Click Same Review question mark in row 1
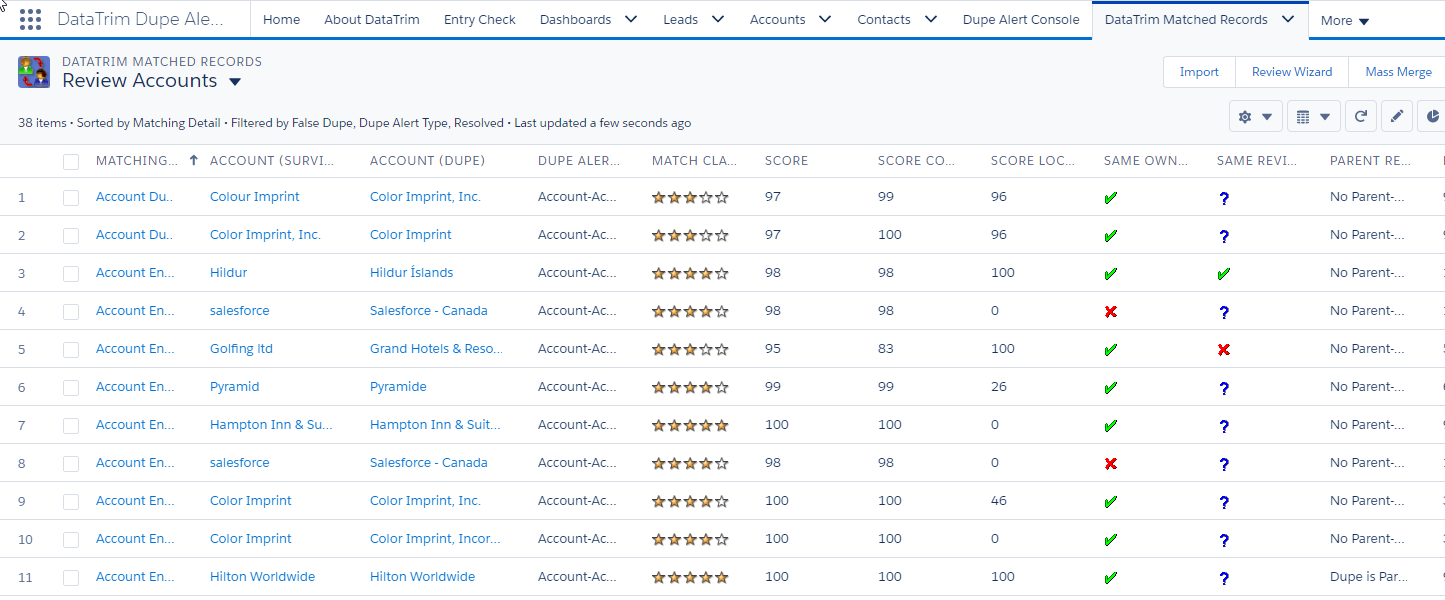 coord(1223,198)
